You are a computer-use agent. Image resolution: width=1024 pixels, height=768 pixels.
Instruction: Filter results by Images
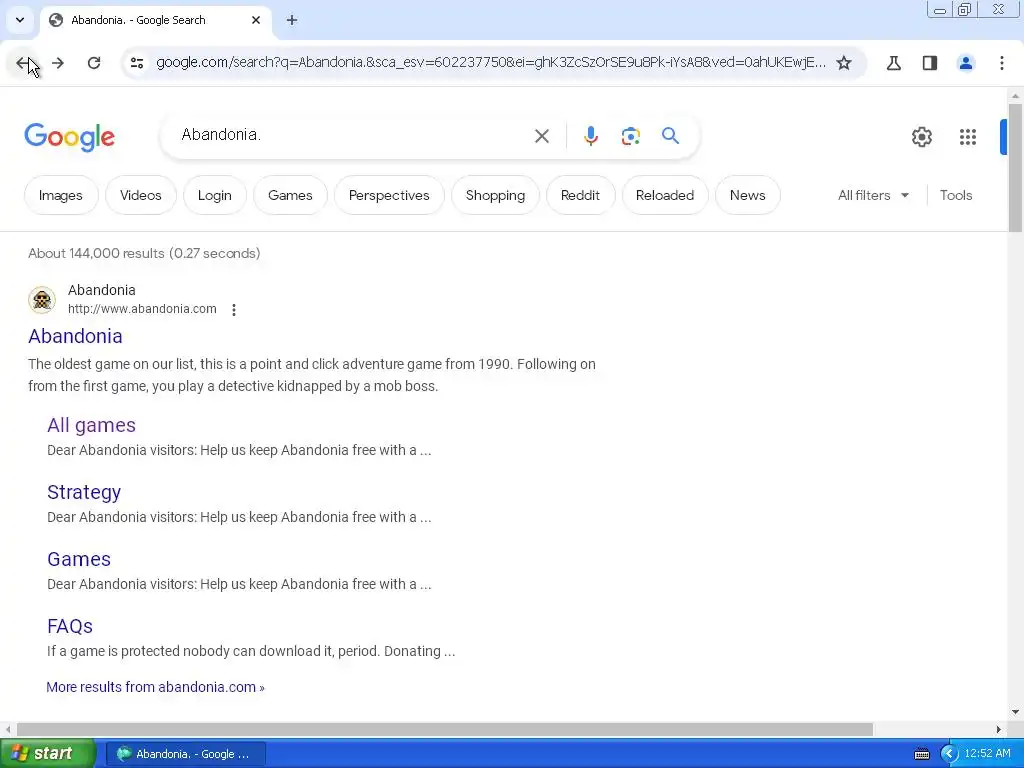(61, 195)
